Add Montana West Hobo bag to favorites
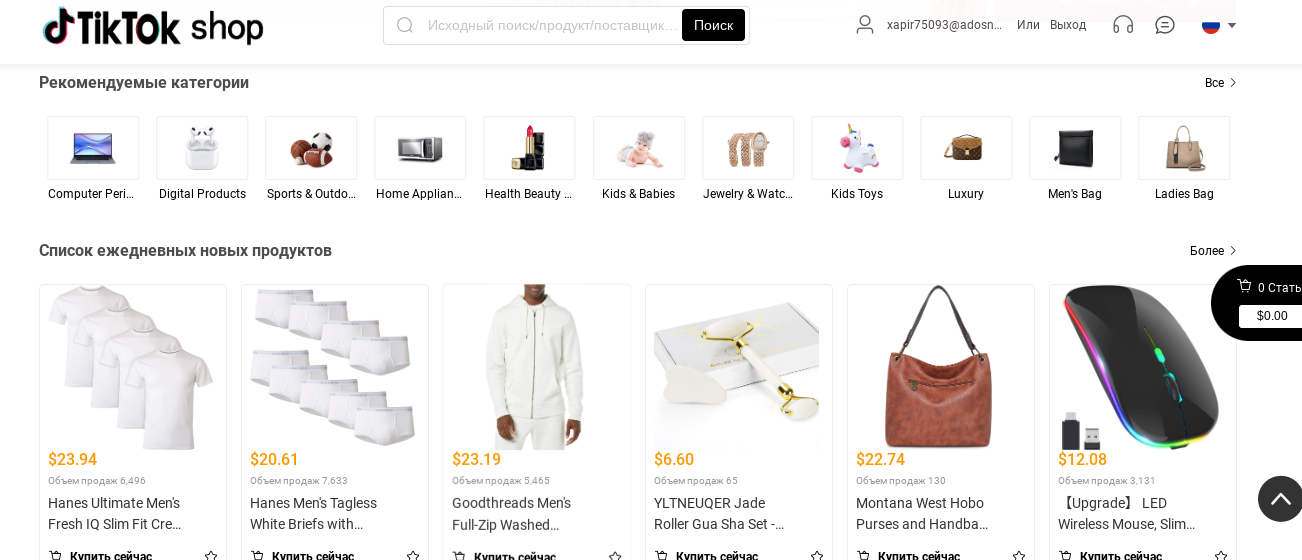This screenshot has height=560, width=1302. tap(1019, 555)
